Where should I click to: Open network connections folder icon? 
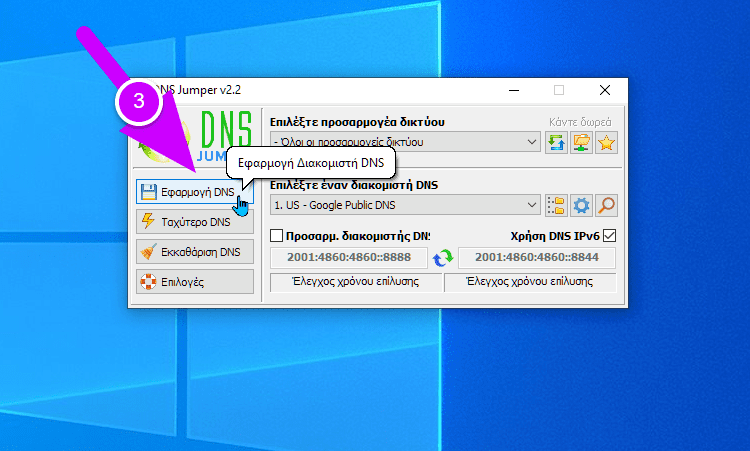point(581,143)
